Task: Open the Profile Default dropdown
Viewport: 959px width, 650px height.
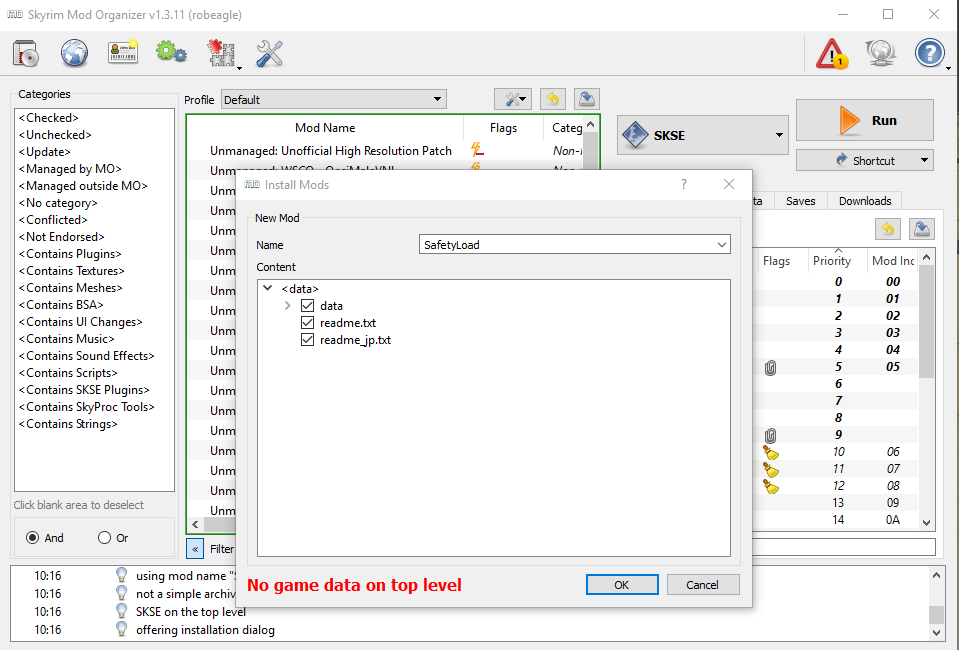Action: coord(334,100)
